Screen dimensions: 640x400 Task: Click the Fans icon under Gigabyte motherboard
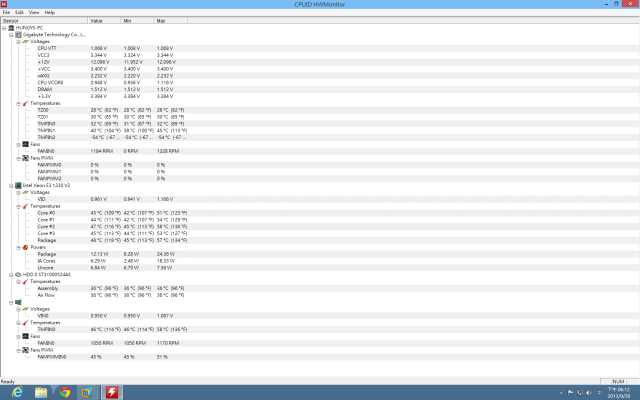(x=25, y=144)
